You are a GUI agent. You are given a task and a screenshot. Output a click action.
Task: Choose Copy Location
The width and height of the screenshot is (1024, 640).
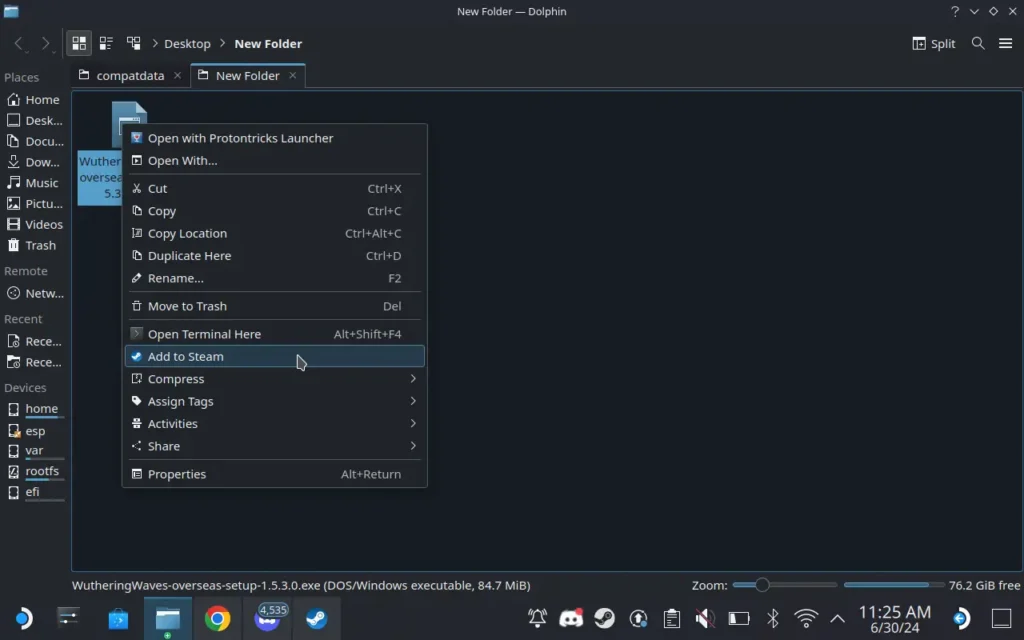[274, 233]
